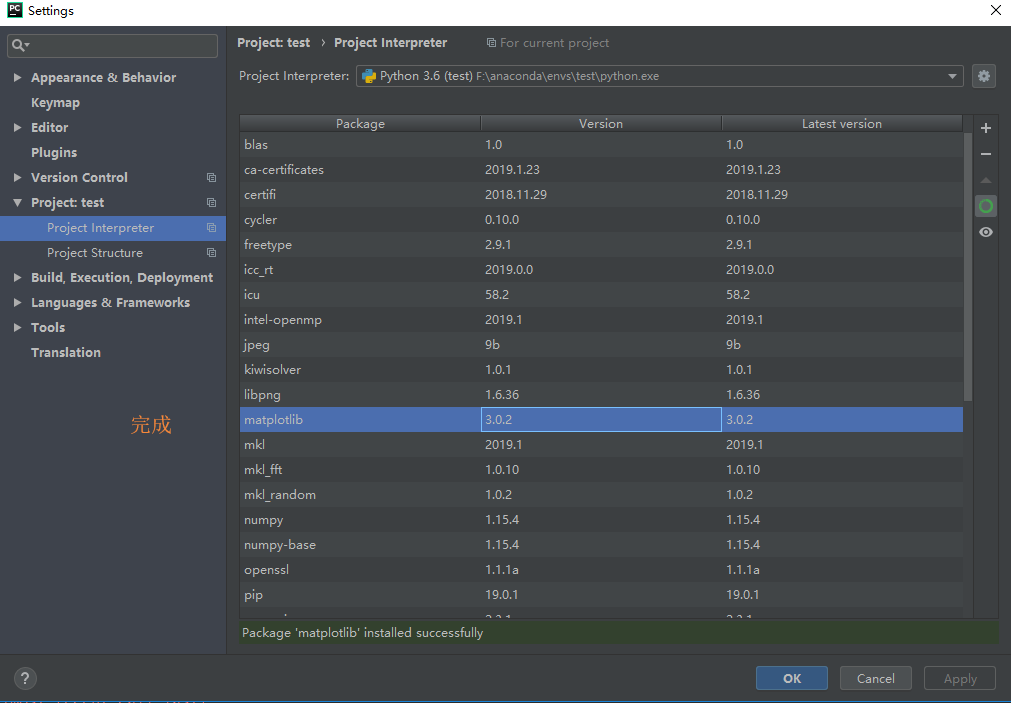
Task: Click the Cancel button
Action: coord(876,678)
